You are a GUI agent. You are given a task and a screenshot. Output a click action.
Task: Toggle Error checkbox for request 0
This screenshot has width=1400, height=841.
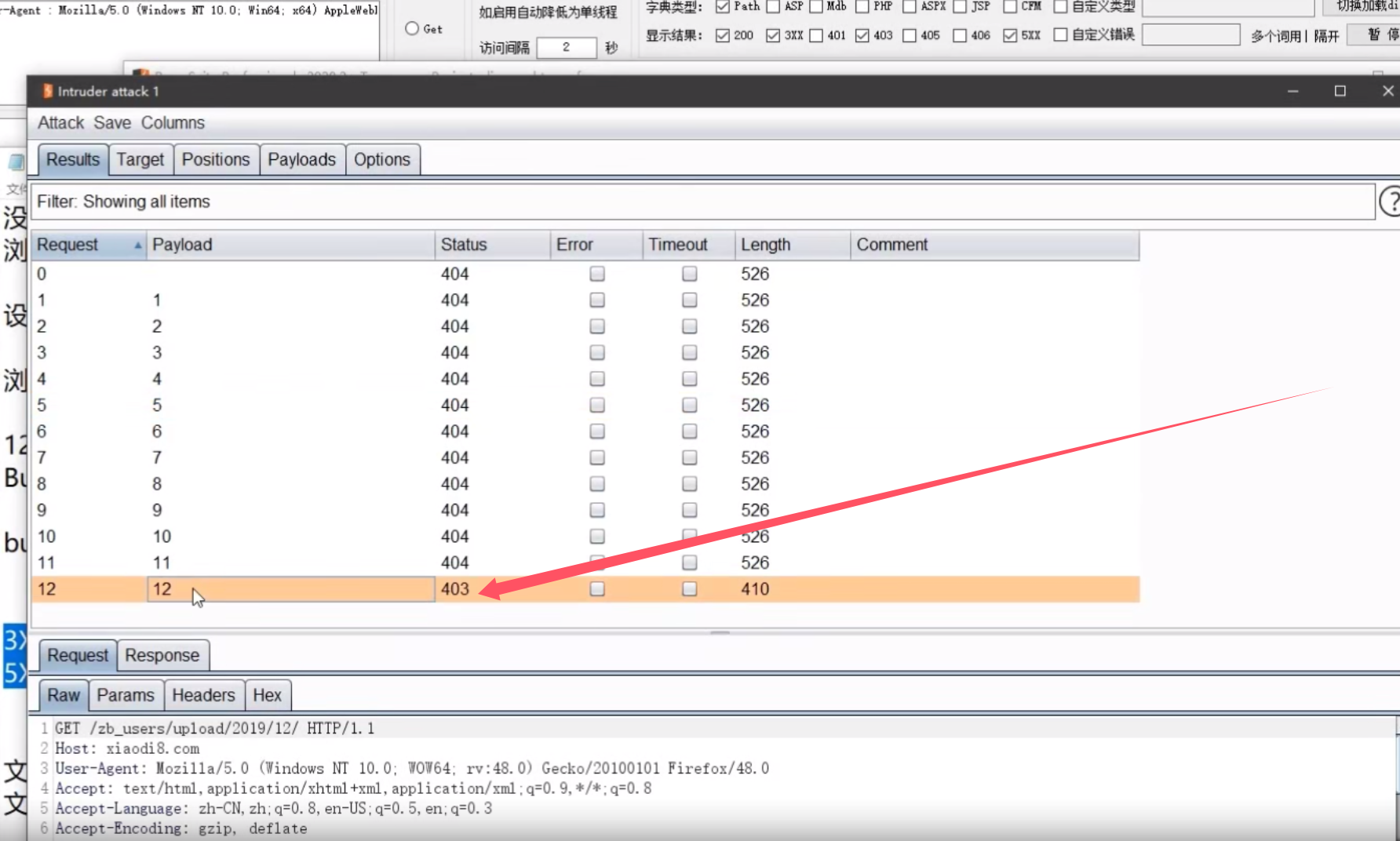click(x=597, y=274)
